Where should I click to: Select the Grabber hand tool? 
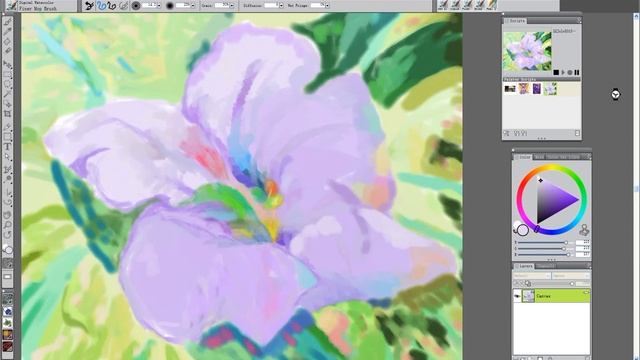7,215
